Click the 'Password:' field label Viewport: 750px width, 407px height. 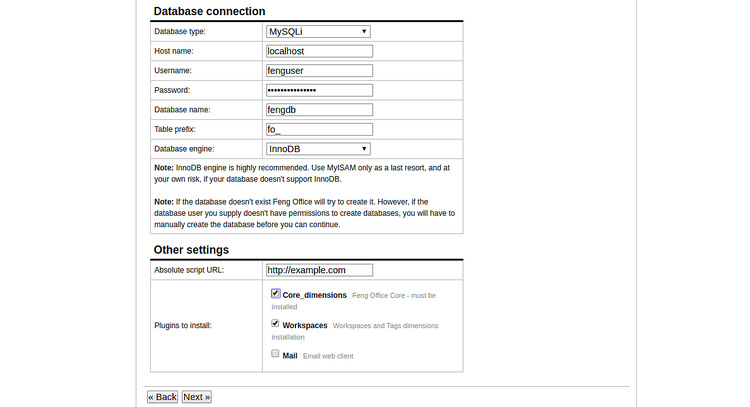coord(173,90)
